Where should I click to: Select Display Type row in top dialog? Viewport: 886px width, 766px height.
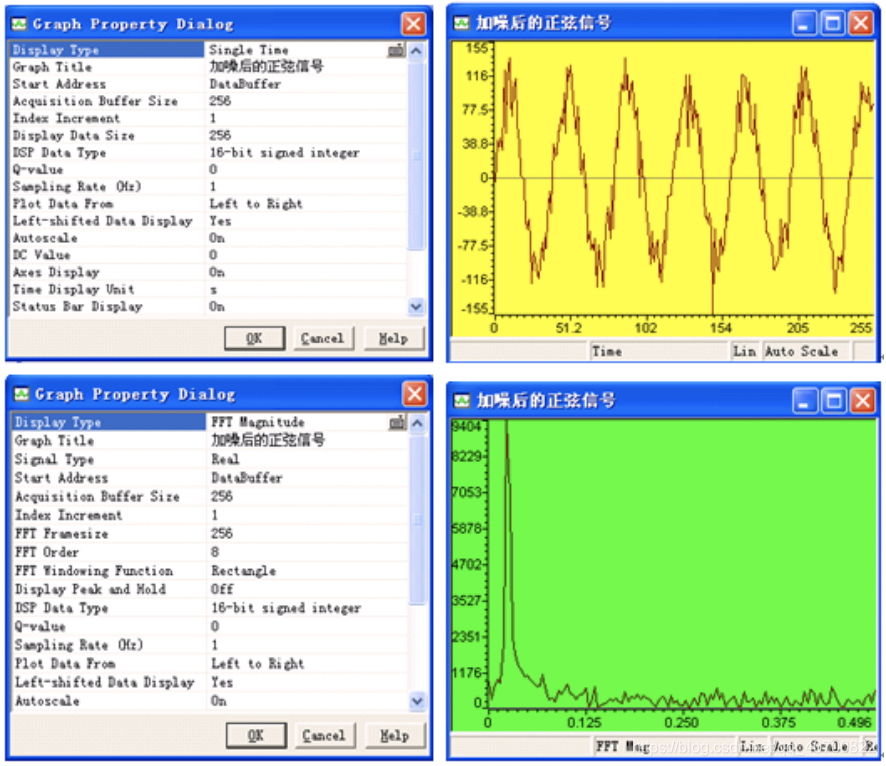[209, 50]
